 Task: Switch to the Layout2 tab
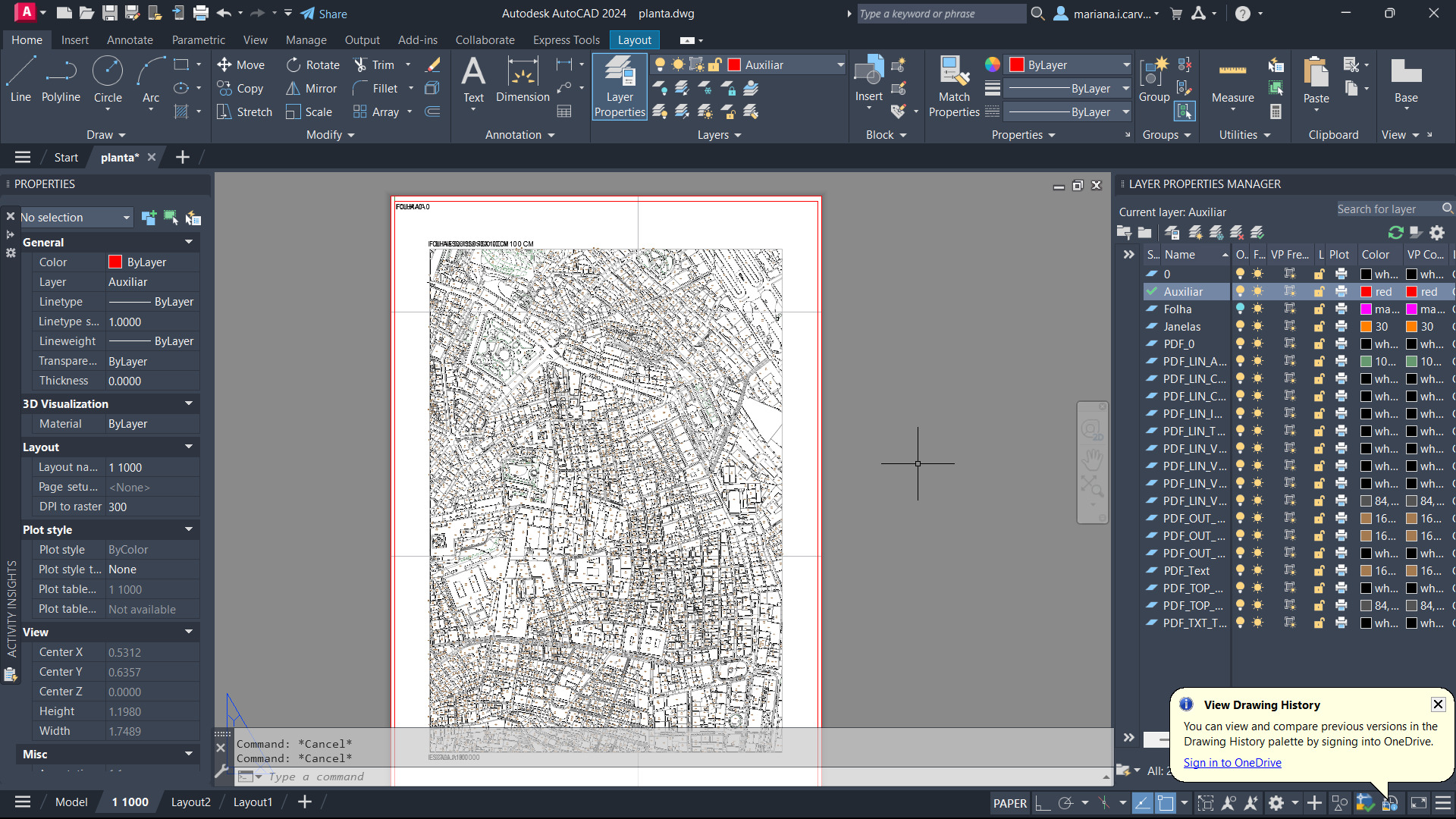point(190,802)
